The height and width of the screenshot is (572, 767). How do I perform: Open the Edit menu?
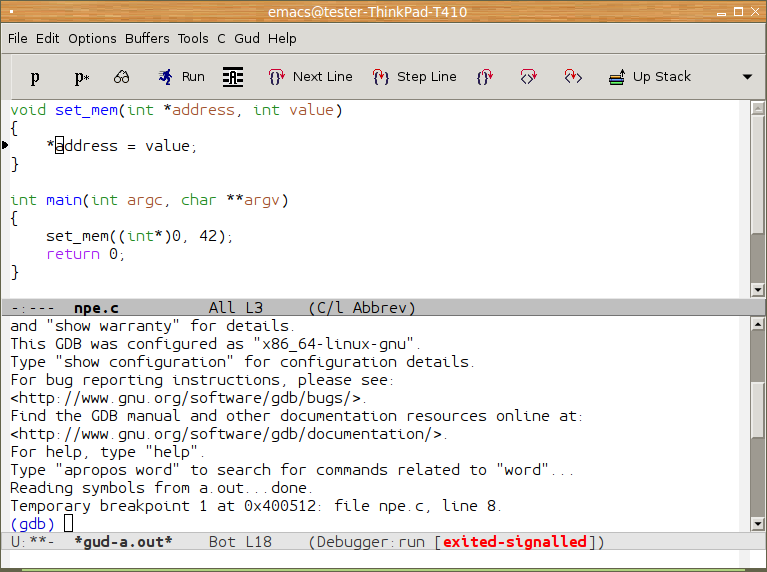(47, 38)
